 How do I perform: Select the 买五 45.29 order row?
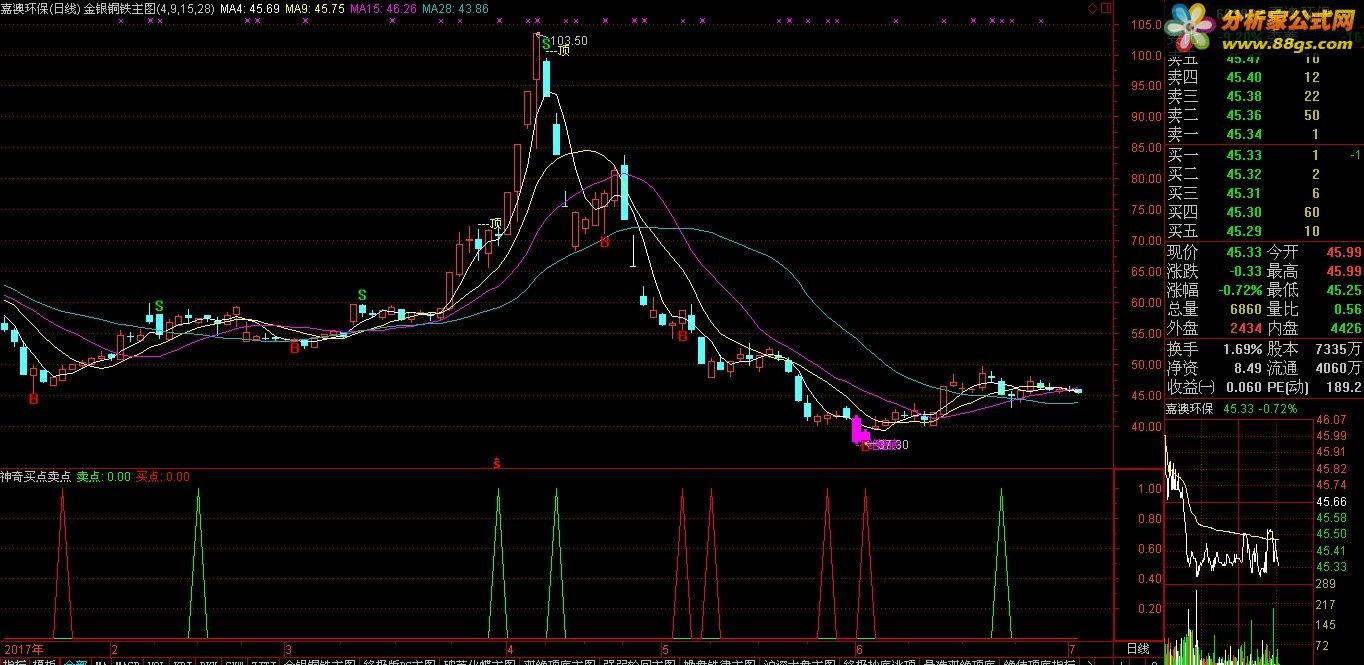(1264, 231)
